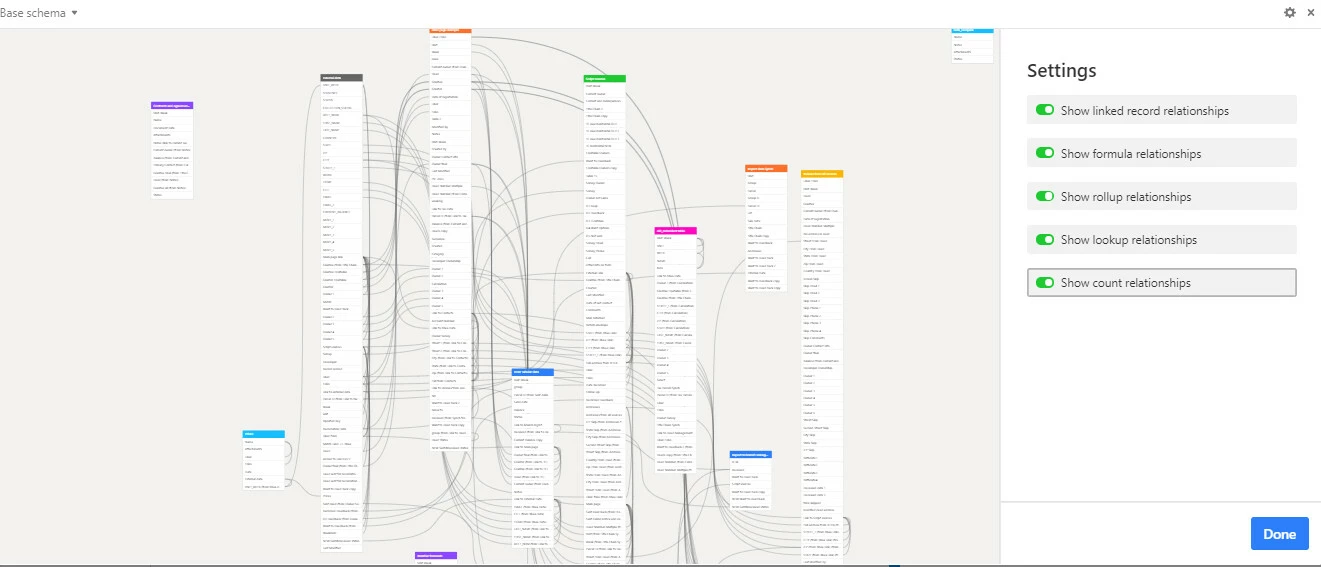Screen dimensions: 1321x567
Task: Select the green table header
Action: coord(604,78)
